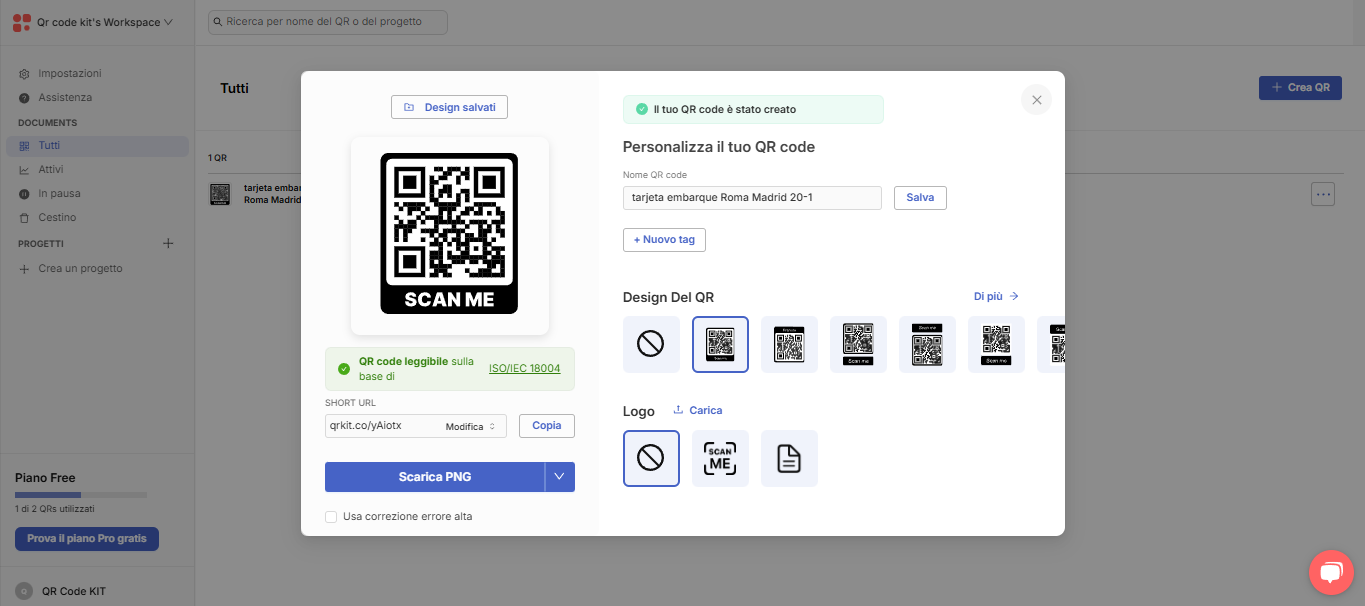The image size is (1365, 606).
Task: Add a tag with '+ Nuovo tag'
Action: coord(664,240)
